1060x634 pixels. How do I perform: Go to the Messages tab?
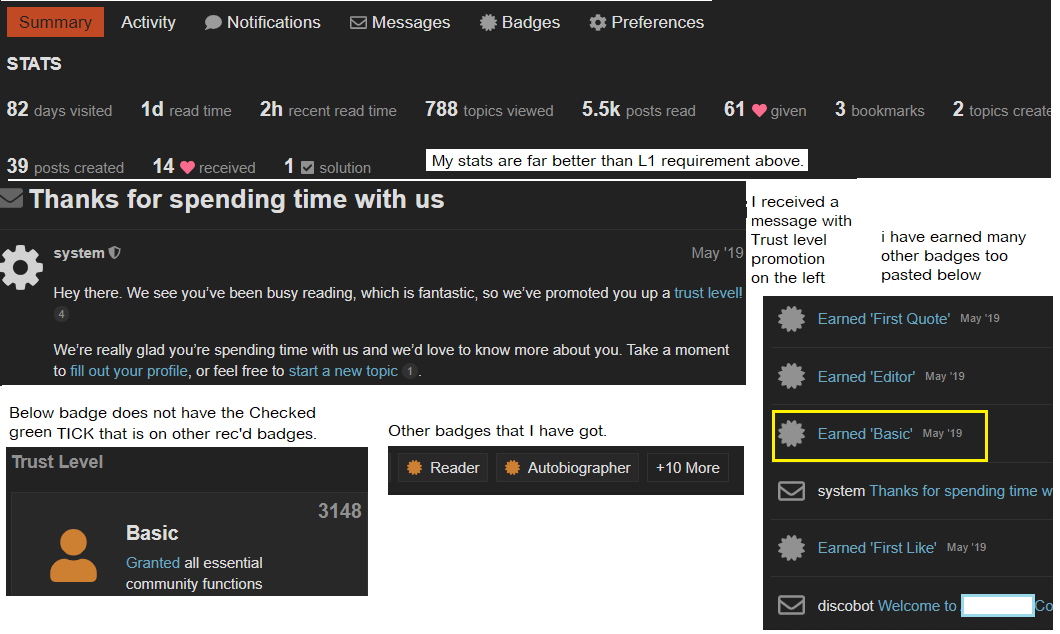point(400,22)
